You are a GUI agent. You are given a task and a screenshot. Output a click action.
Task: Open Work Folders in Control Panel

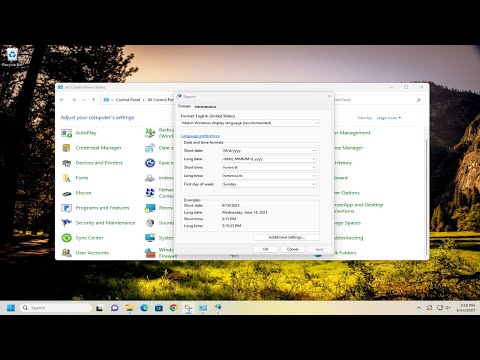(345, 253)
